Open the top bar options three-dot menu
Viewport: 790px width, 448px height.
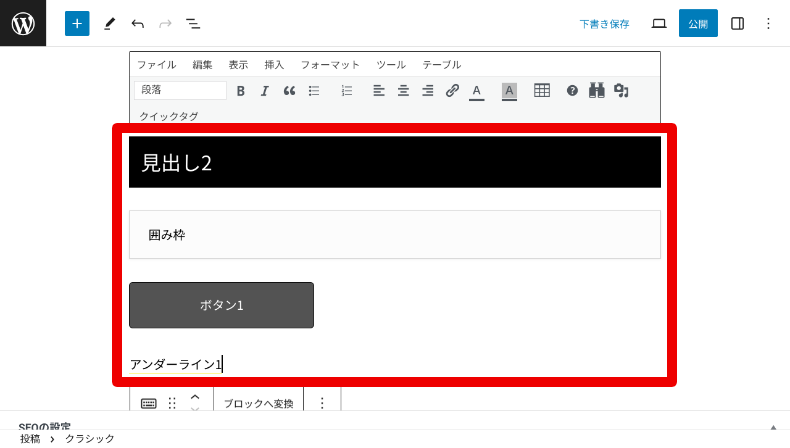(768, 24)
